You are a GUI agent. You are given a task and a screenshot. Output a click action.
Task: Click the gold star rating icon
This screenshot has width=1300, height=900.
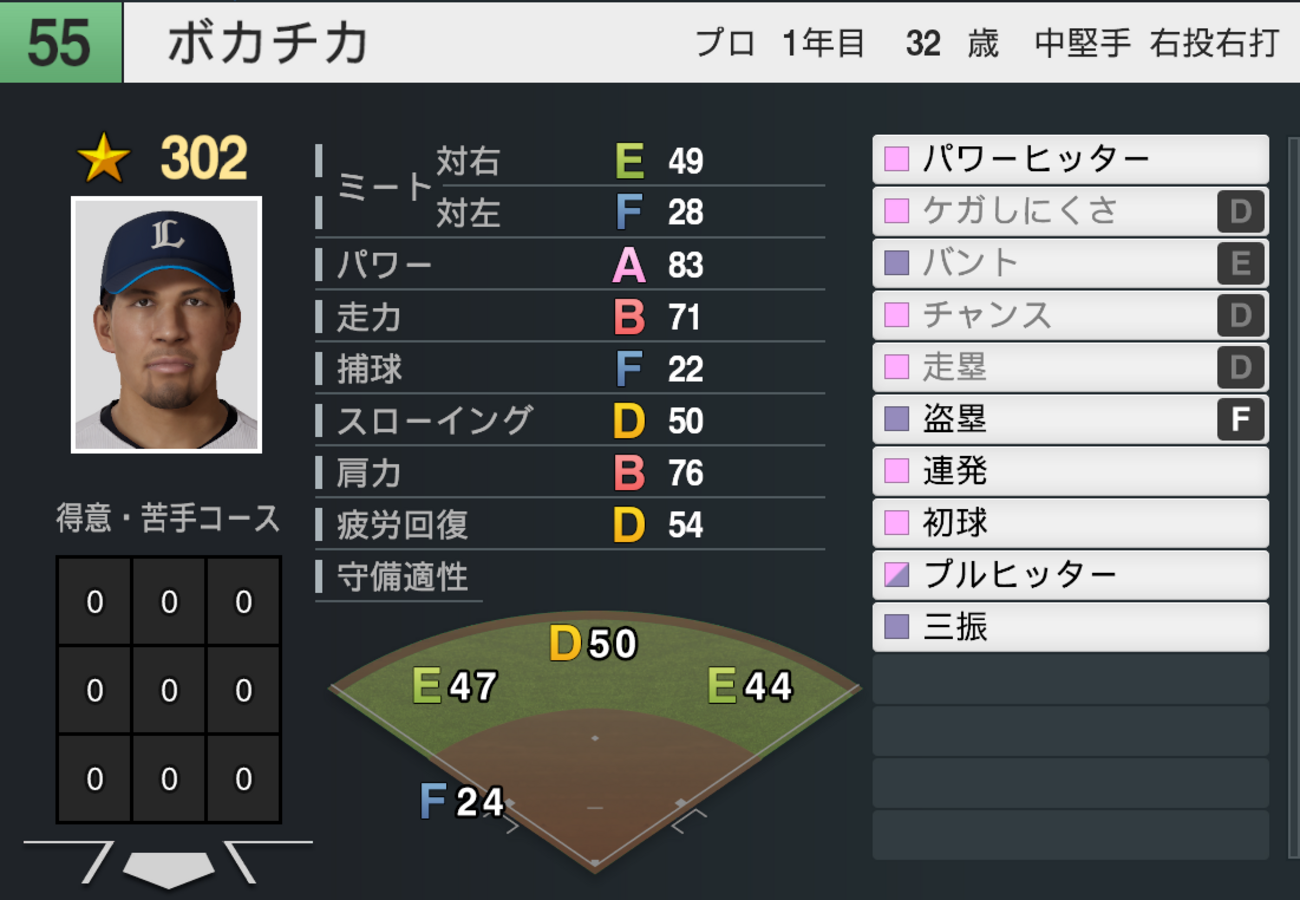pyautogui.click(x=104, y=160)
